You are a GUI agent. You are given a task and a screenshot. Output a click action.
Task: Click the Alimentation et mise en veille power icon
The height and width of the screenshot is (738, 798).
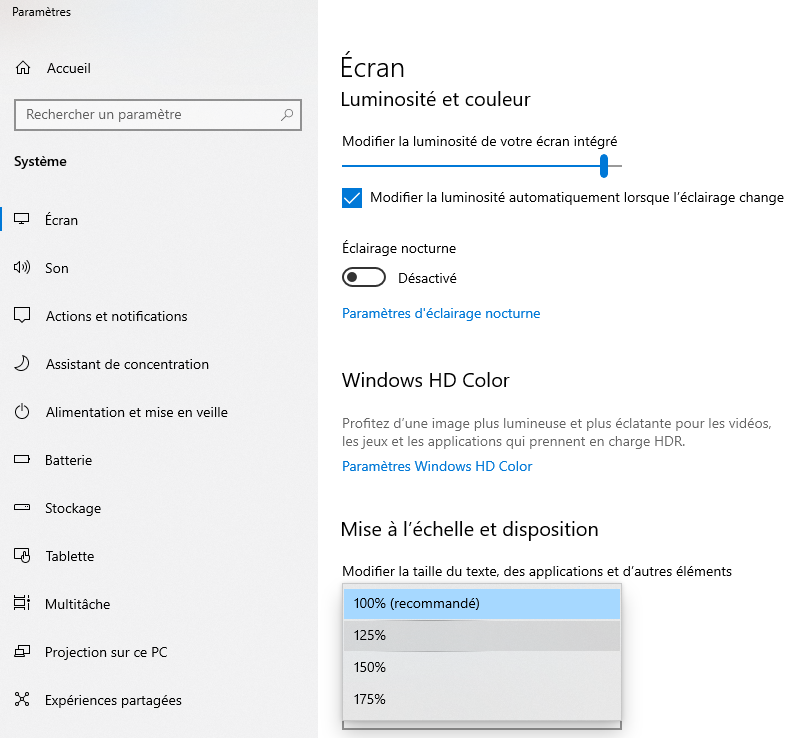pyautogui.click(x=22, y=412)
